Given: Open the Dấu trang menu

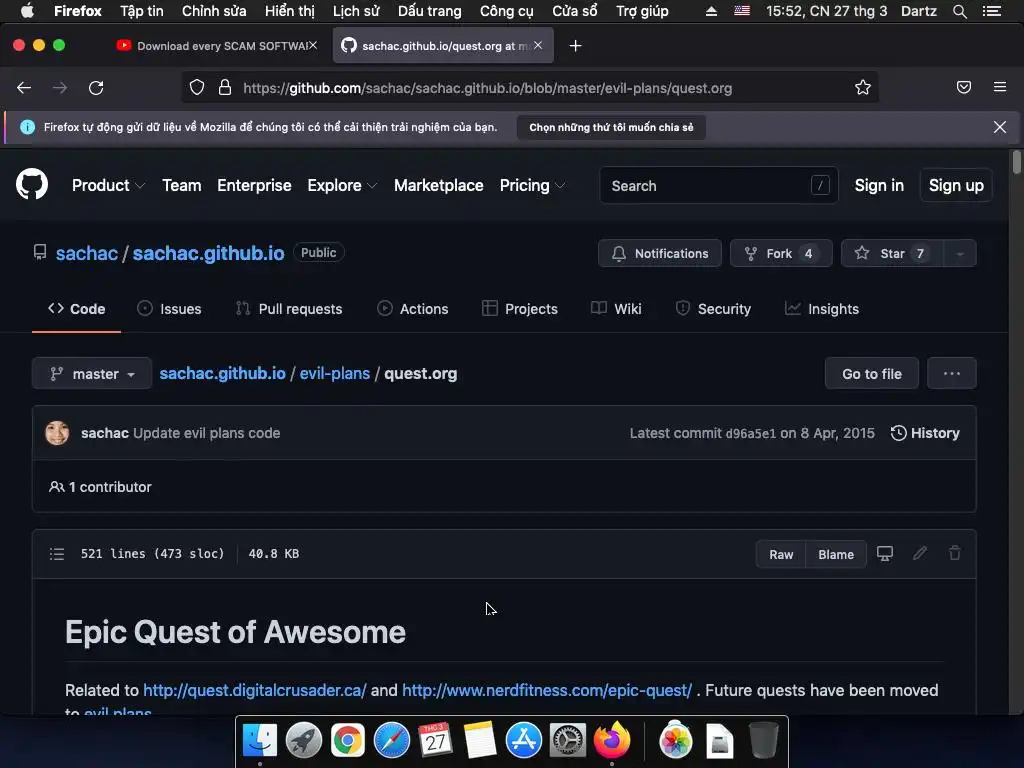Looking at the screenshot, I should pos(430,11).
